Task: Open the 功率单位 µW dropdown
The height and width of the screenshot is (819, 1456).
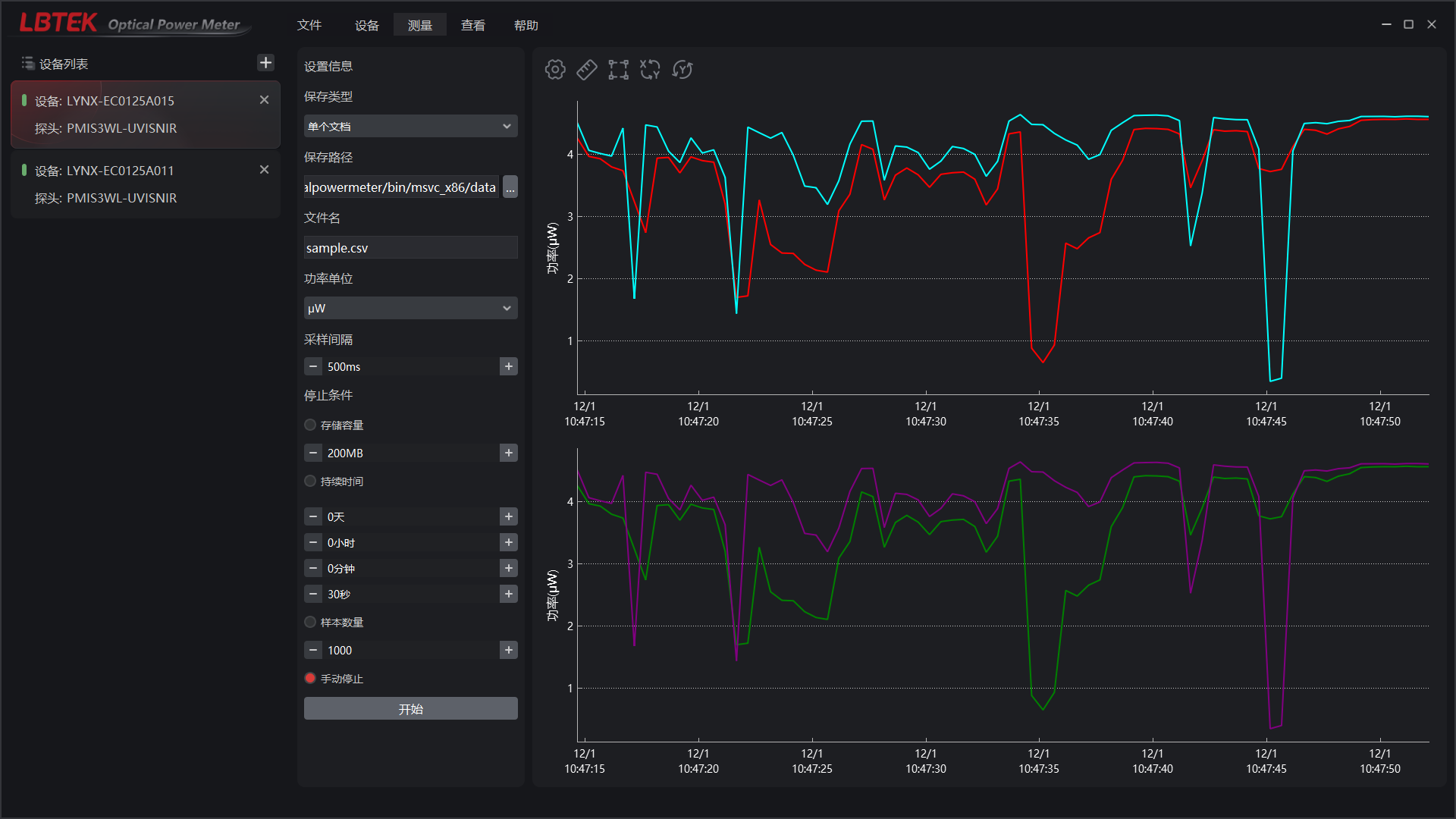Action: (x=410, y=309)
